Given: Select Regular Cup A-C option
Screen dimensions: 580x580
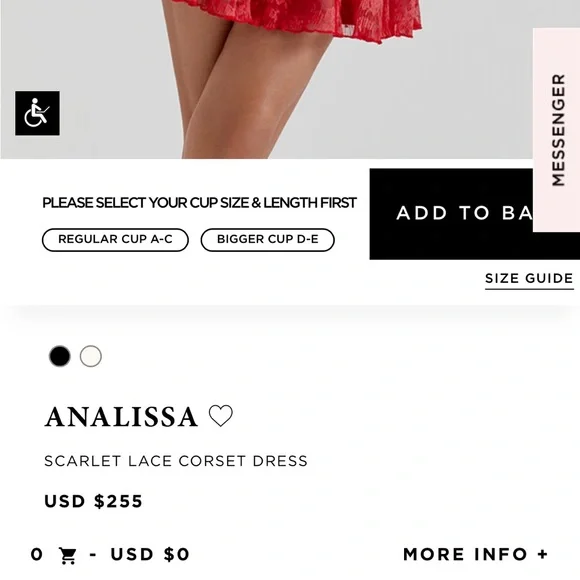Looking at the screenshot, I should (115, 240).
